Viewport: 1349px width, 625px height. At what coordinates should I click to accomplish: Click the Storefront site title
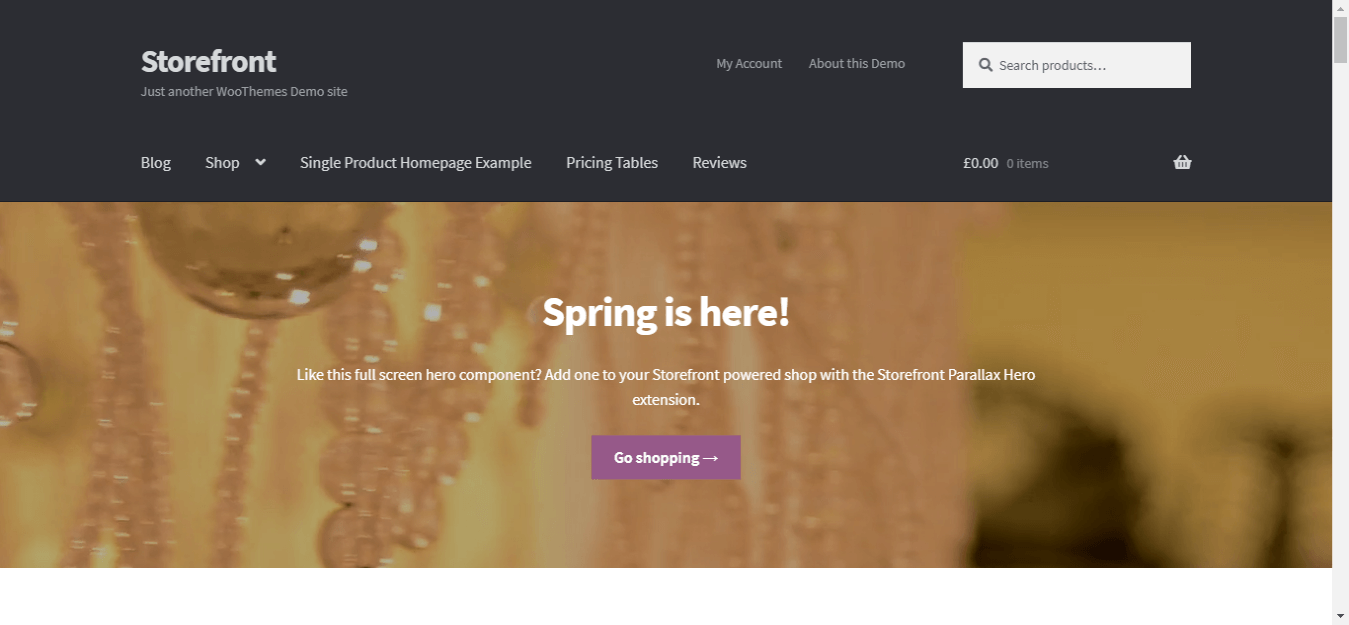pyautogui.click(x=208, y=61)
